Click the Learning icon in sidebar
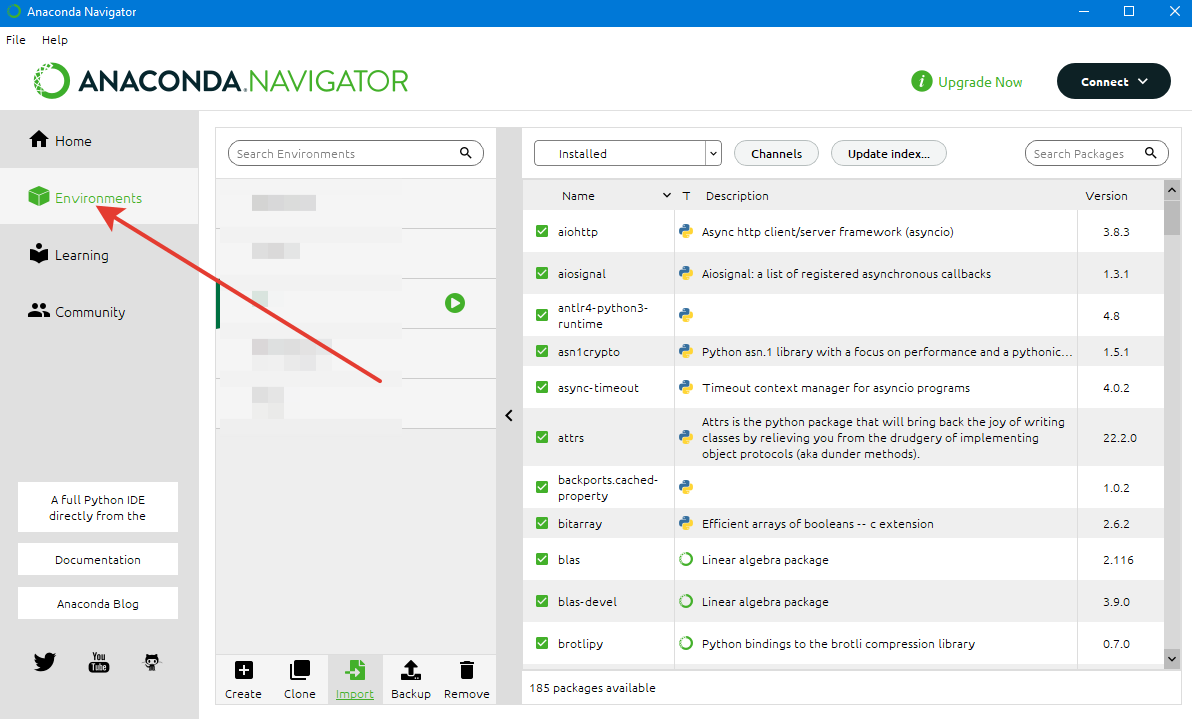1192x719 pixels. pos(39,253)
